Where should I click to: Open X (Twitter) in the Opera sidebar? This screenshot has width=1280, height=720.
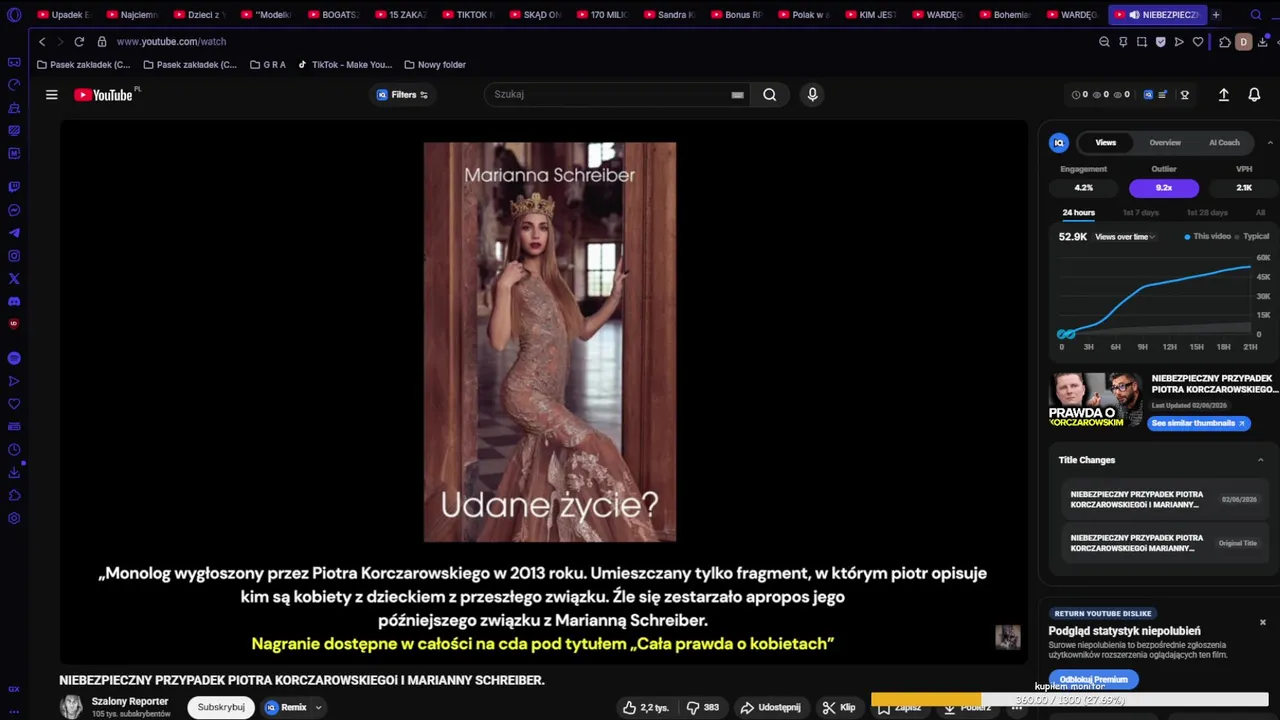pos(14,279)
